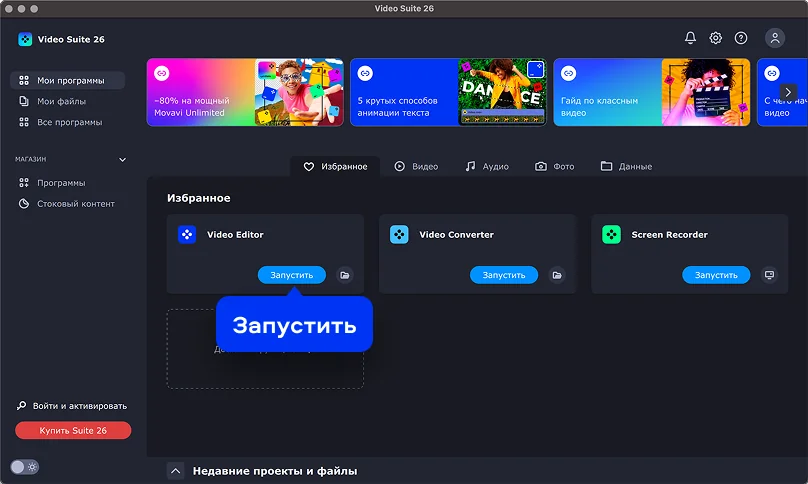Click the Video Converter title text
This screenshot has height=484, width=808.
pyautogui.click(x=457, y=235)
